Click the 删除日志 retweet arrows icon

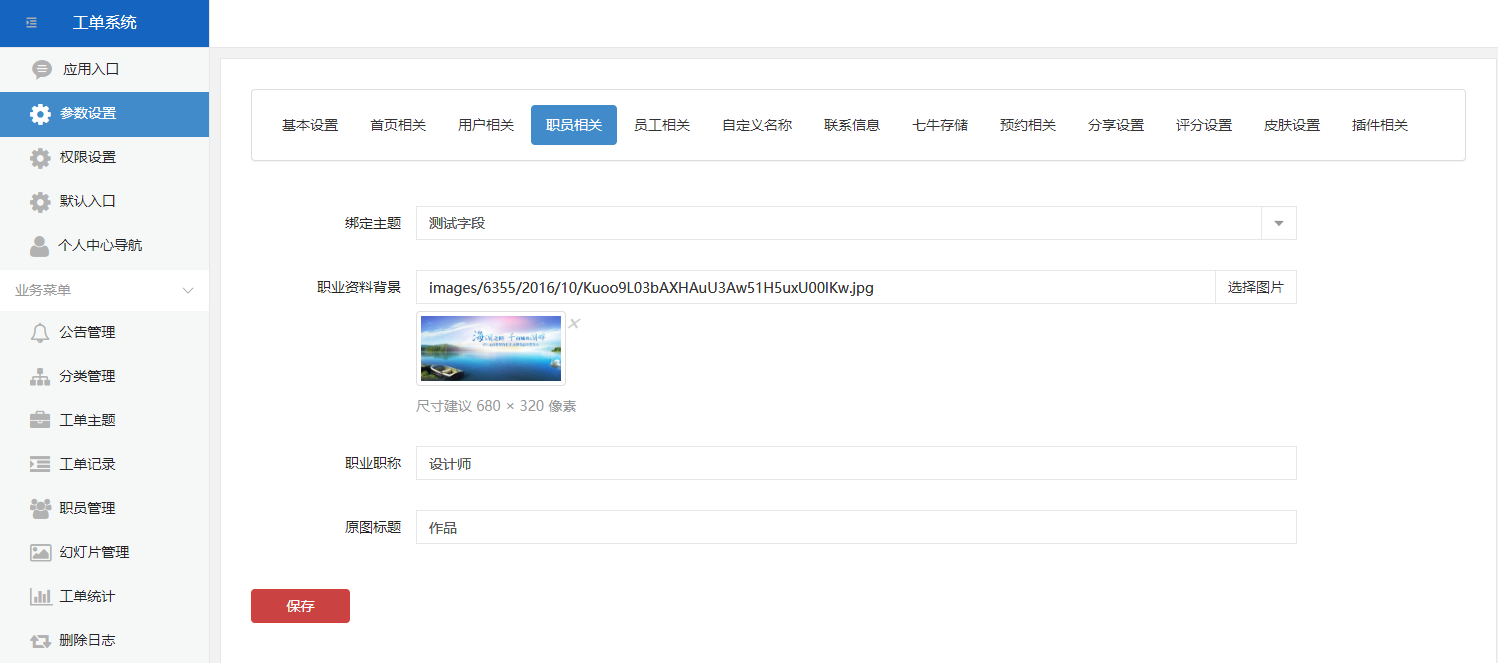pyautogui.click(x=40, y=640)
